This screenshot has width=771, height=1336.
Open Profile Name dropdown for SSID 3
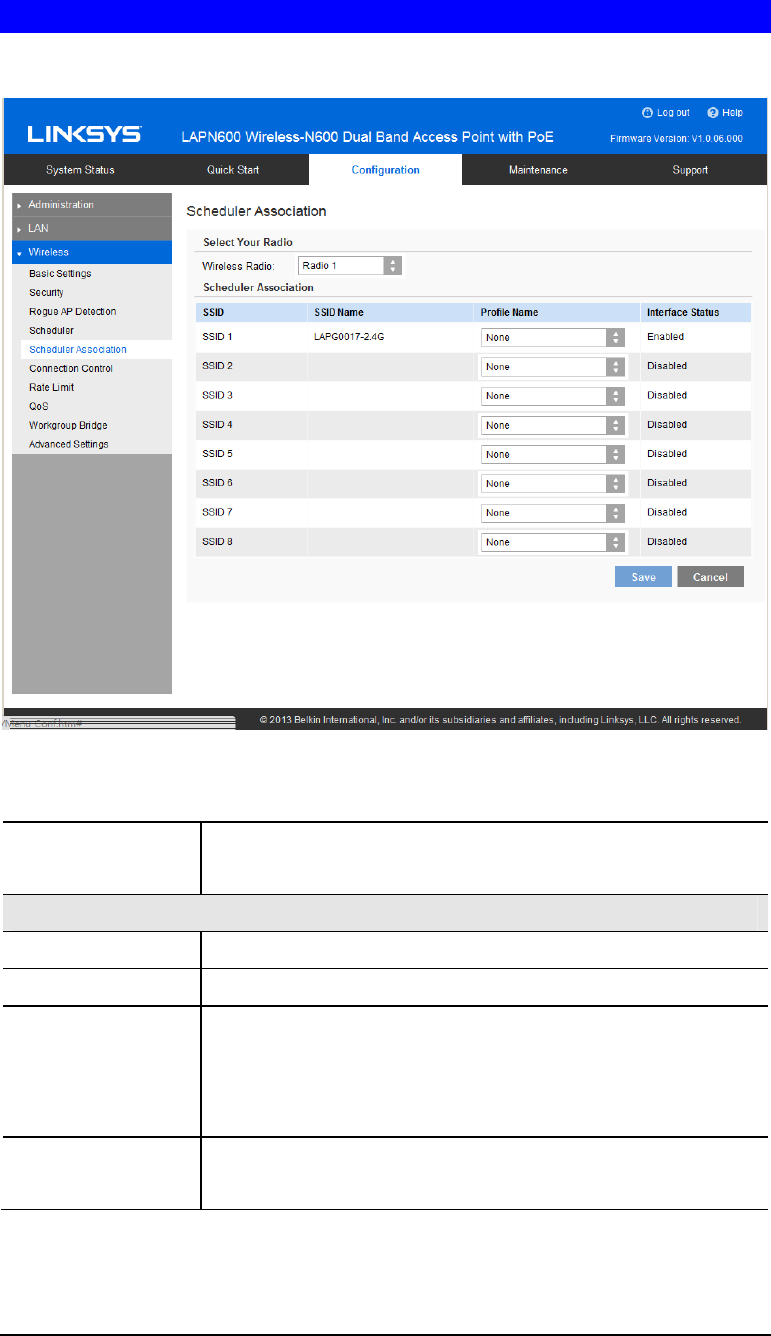coord(553,396)
